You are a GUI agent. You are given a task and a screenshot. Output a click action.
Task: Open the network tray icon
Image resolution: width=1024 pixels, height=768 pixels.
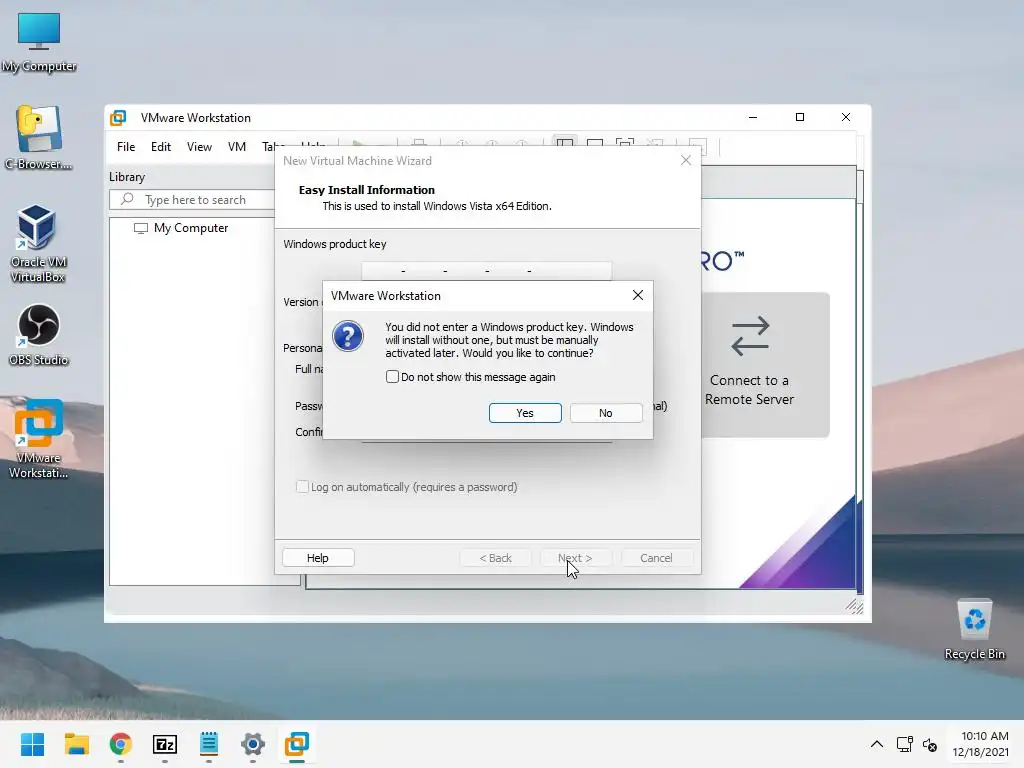coord(904,744)
